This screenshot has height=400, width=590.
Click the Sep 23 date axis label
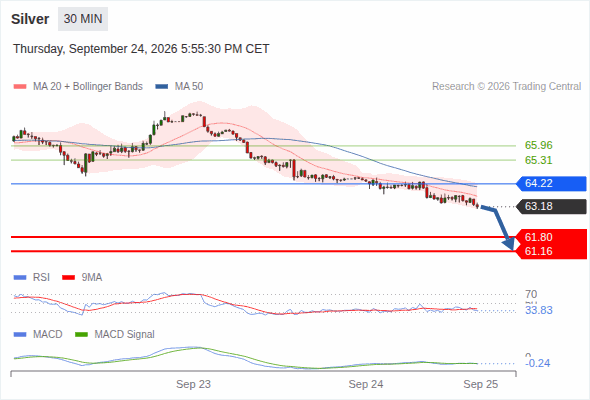193,384
